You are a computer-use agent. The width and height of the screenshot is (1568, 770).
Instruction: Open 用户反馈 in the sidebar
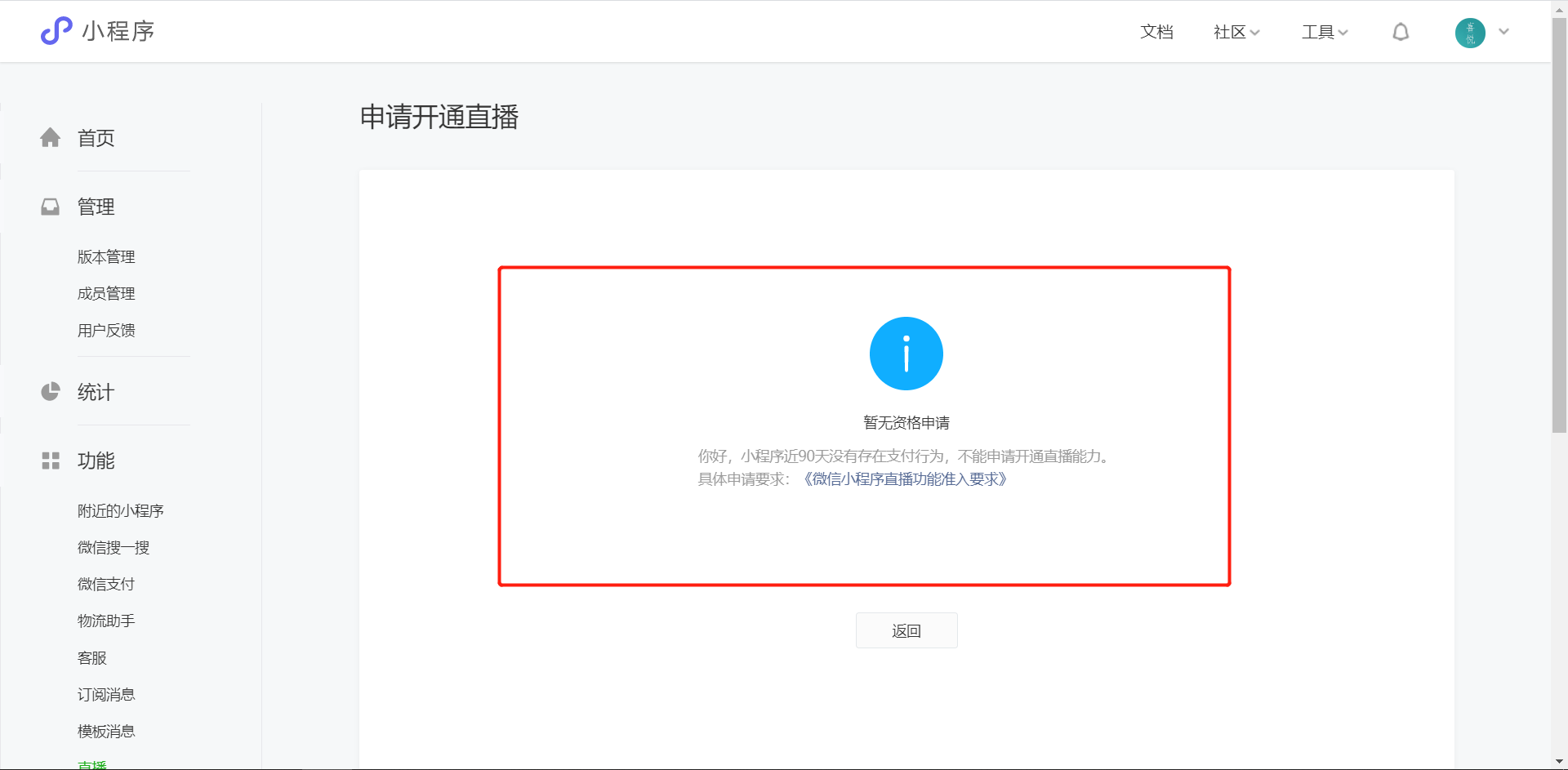[106, 331]
